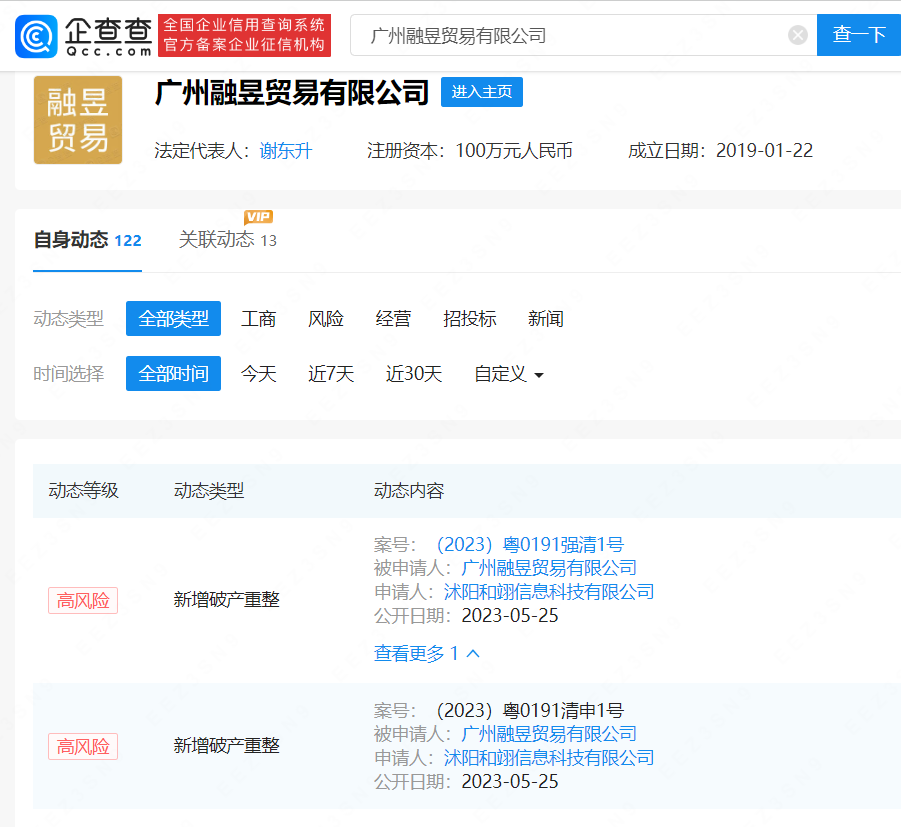
Task: Select 全部时间 time filter
Action: tap(173, 374)
